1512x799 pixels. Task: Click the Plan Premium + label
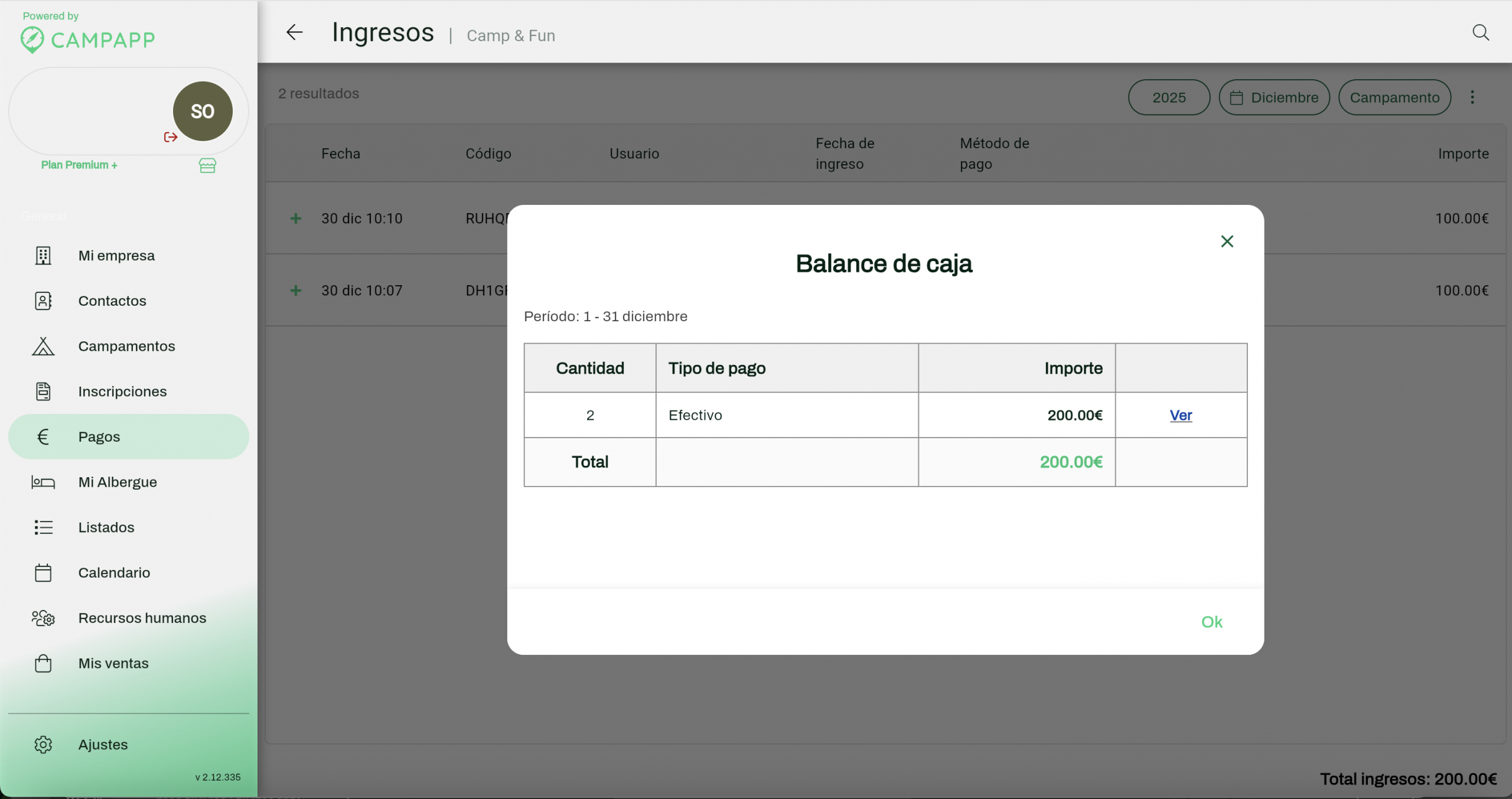coord(79,165)
